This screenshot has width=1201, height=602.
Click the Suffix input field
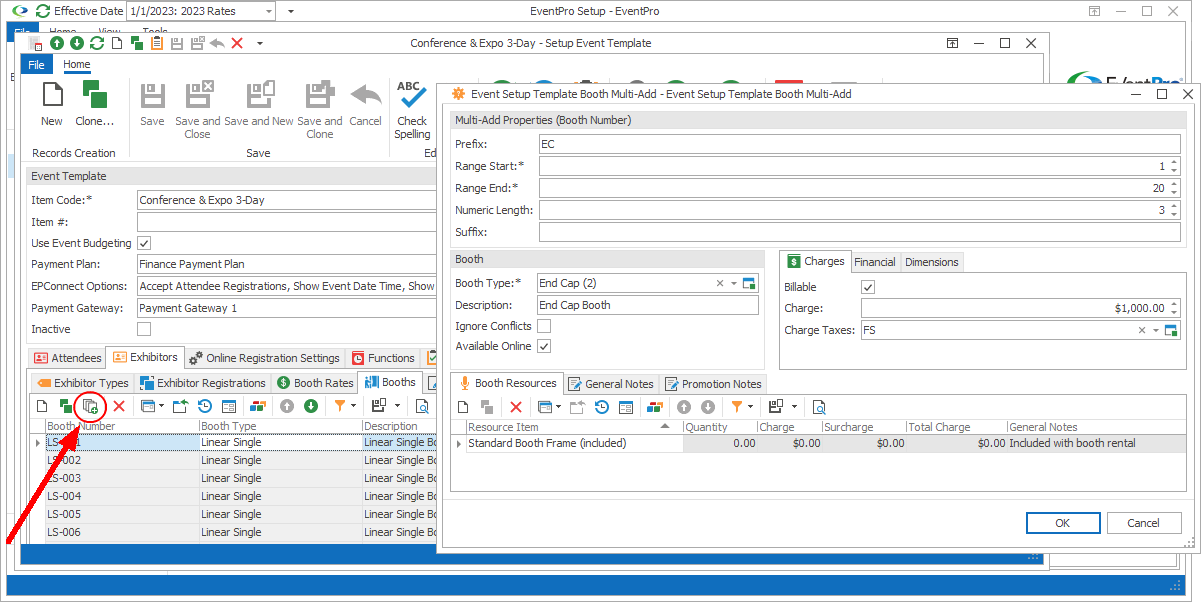pyautogui.click(x=859, y=232)
